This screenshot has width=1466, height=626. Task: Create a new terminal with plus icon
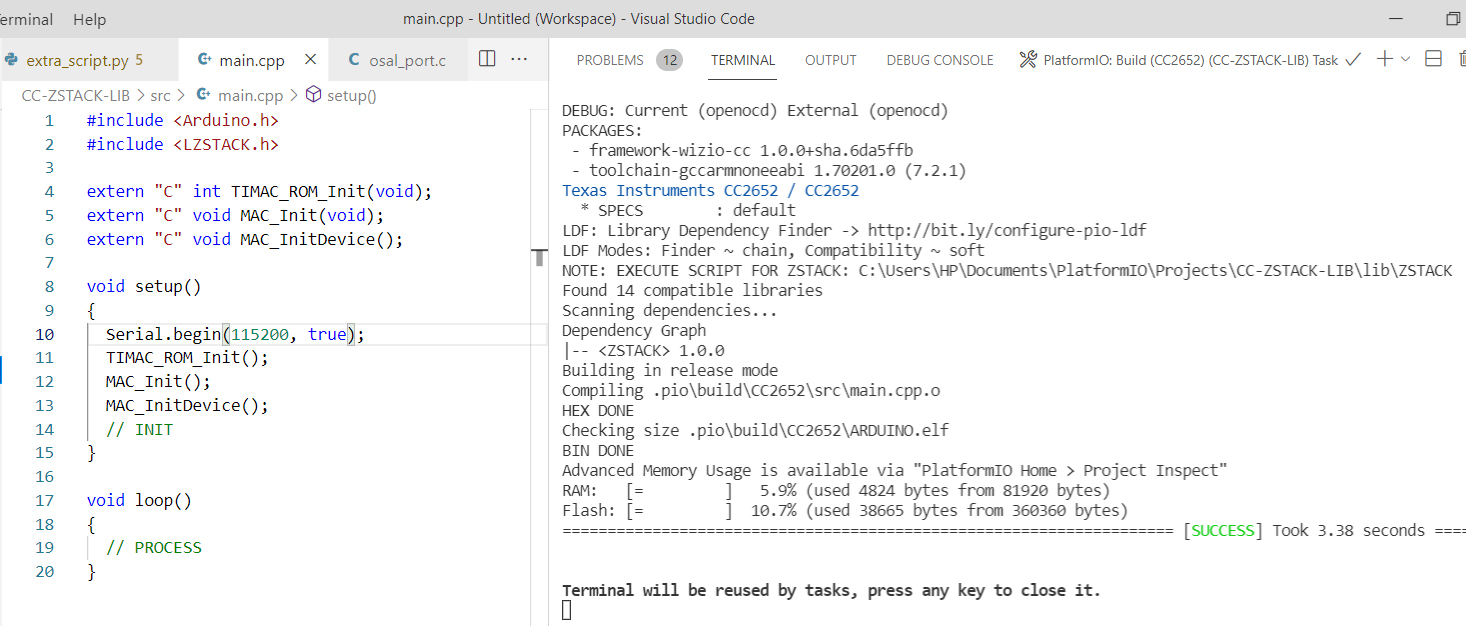pyautogui.click(x=1384, y=59)
